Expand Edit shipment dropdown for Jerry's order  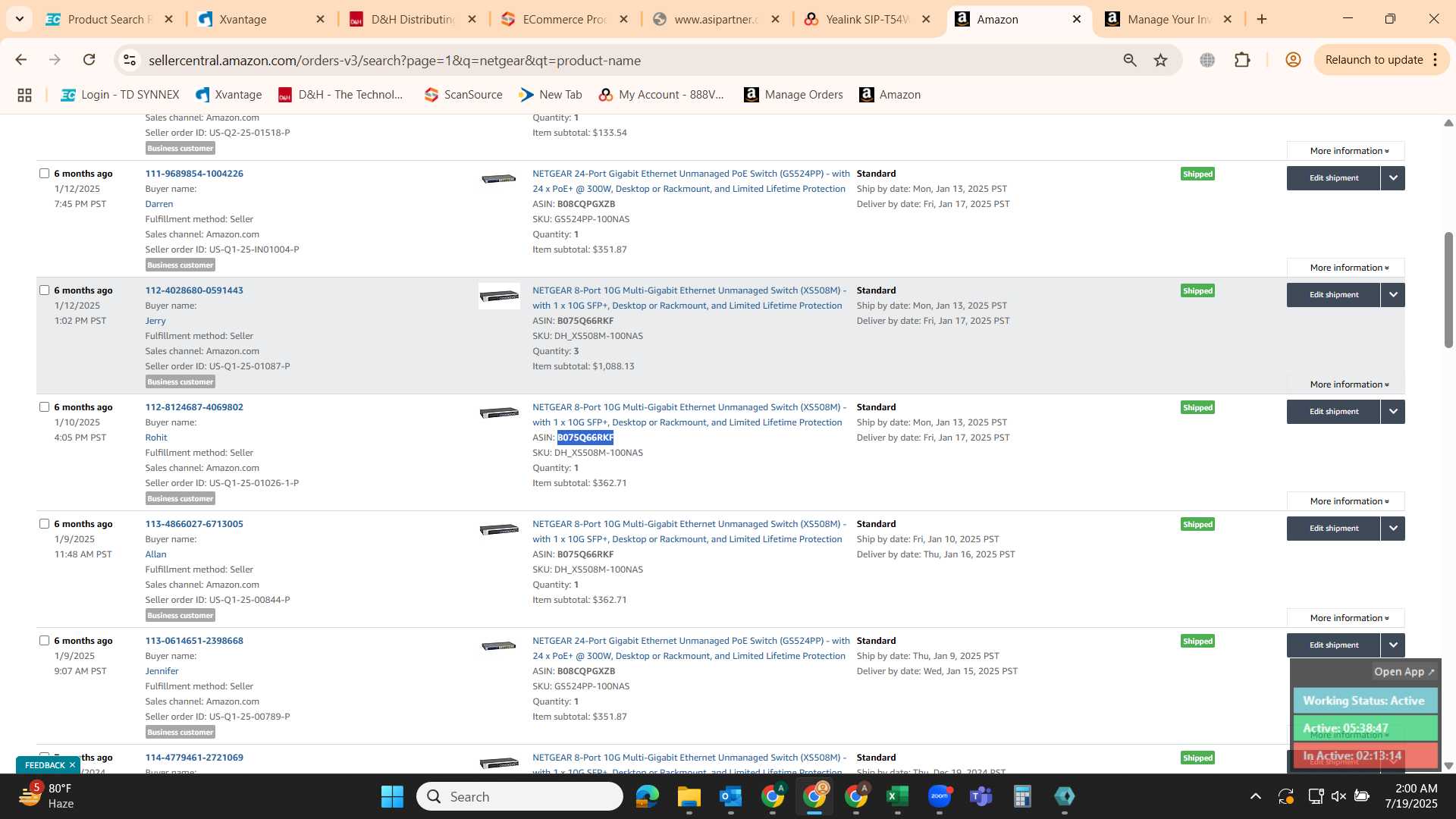click(1392, 295)
